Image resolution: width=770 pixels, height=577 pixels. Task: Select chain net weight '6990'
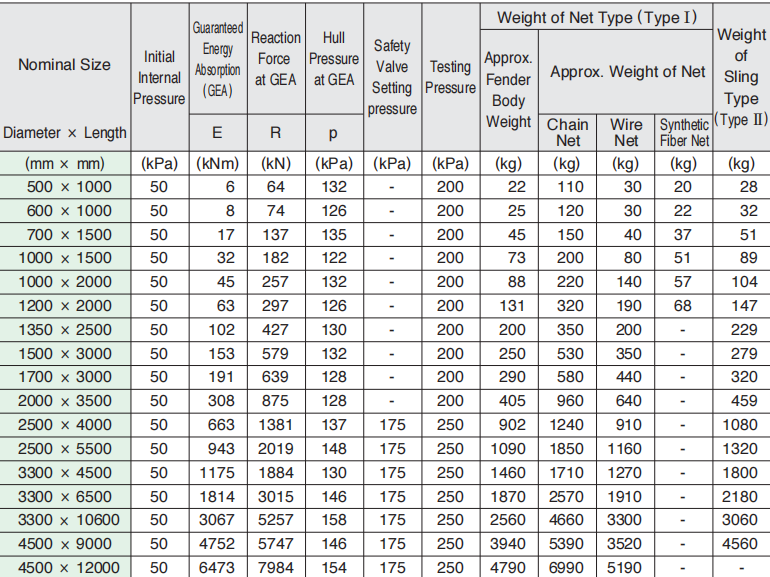(566, 568)
